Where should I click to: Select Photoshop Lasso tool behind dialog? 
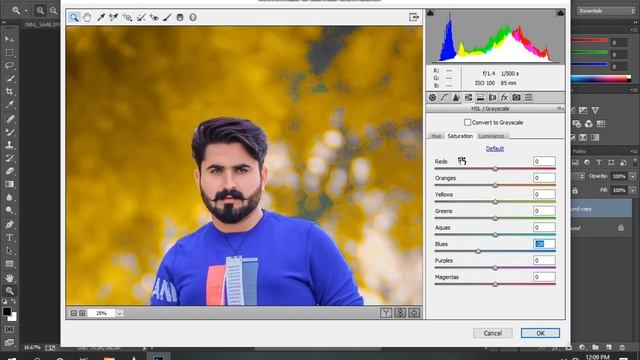click(9, 65)
